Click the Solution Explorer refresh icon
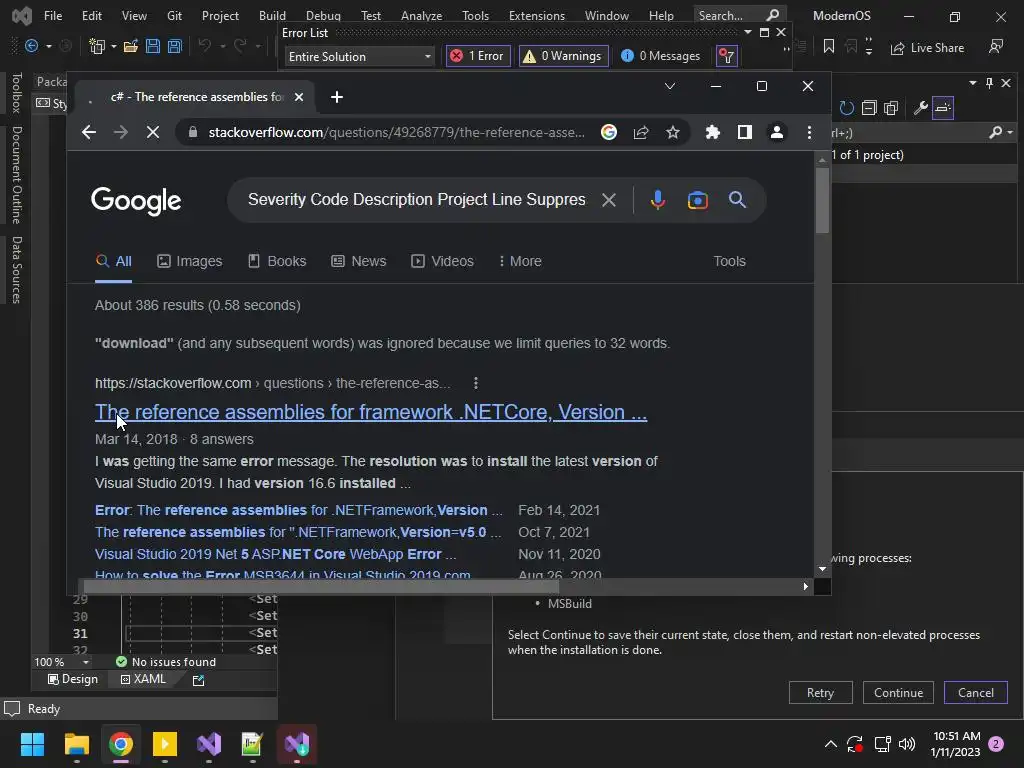Screen dimensions: 1024x768 [x=846, y=108]
